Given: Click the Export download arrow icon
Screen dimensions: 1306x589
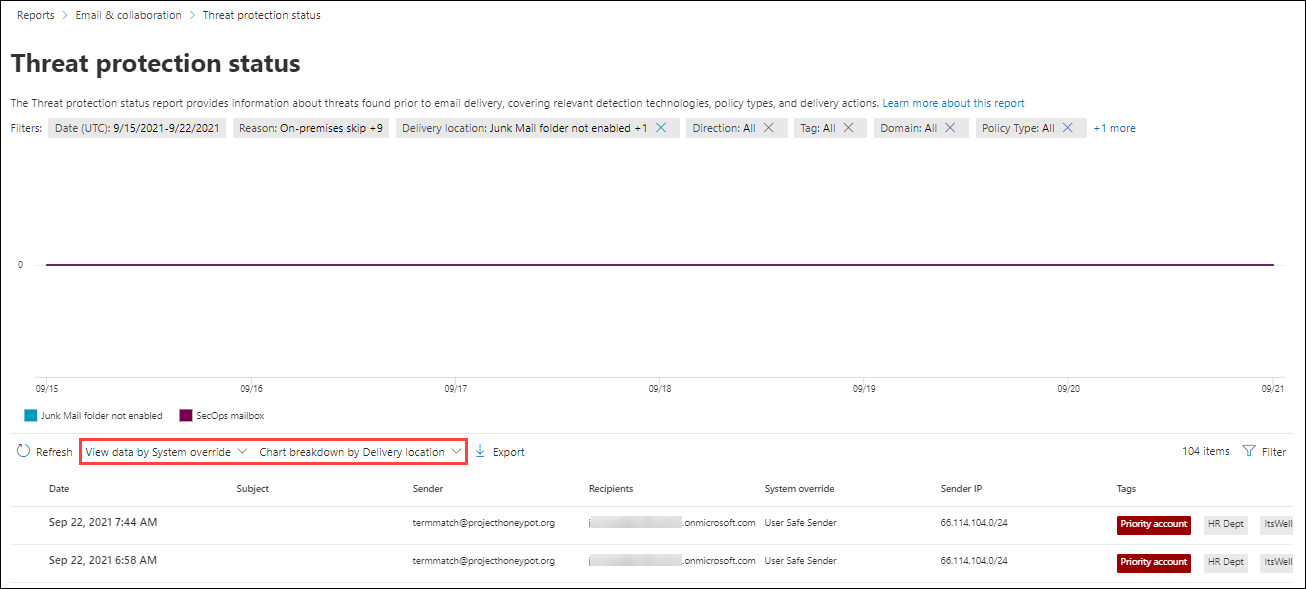Looking at the screenshot, I should pos(480,452).
